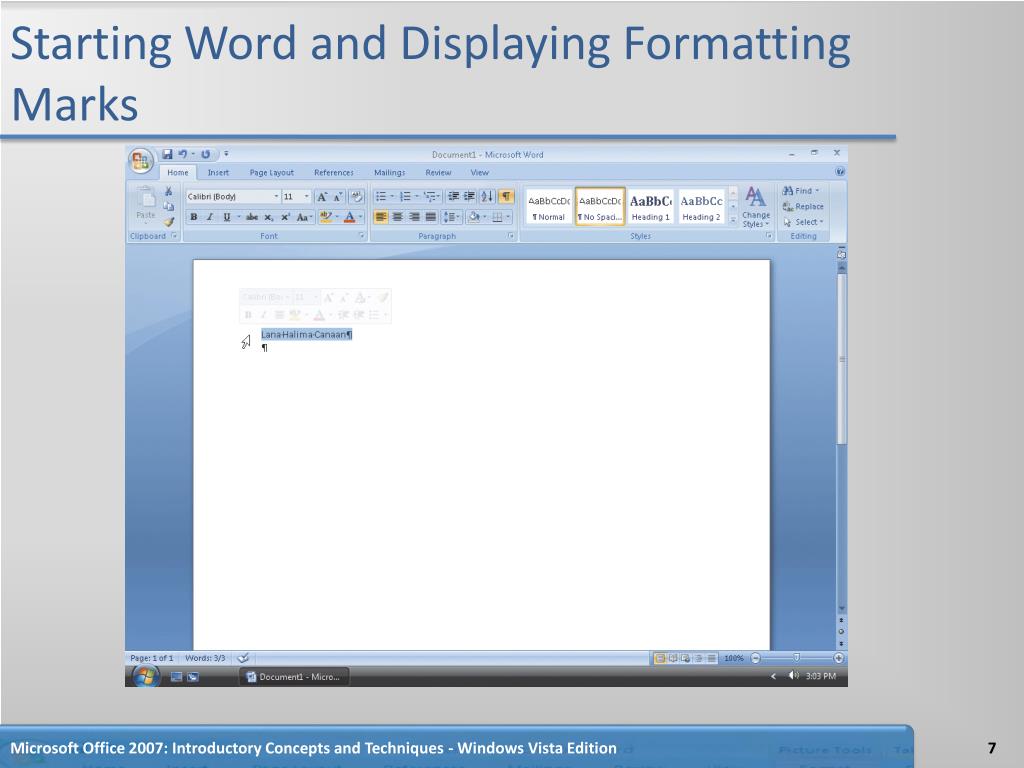The width and height of the screenshot is (1024, 768).
Task: Switch to Outline view
Action: (699, 658)
